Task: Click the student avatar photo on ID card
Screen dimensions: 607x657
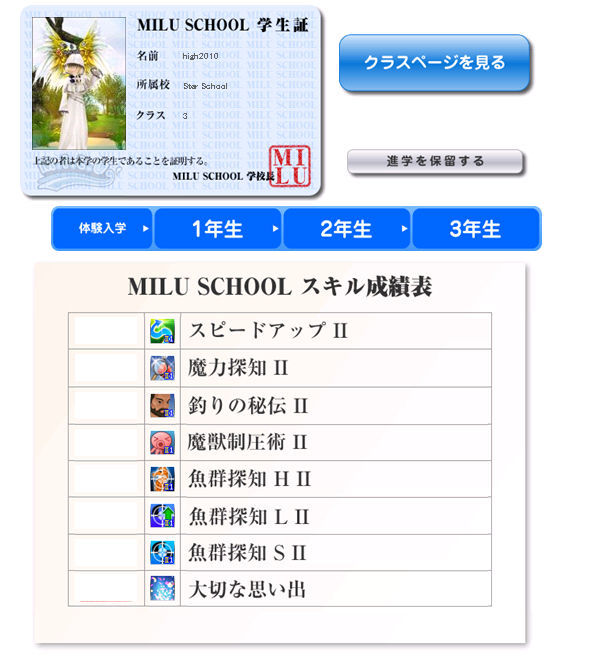Action: tap(79, 84)
